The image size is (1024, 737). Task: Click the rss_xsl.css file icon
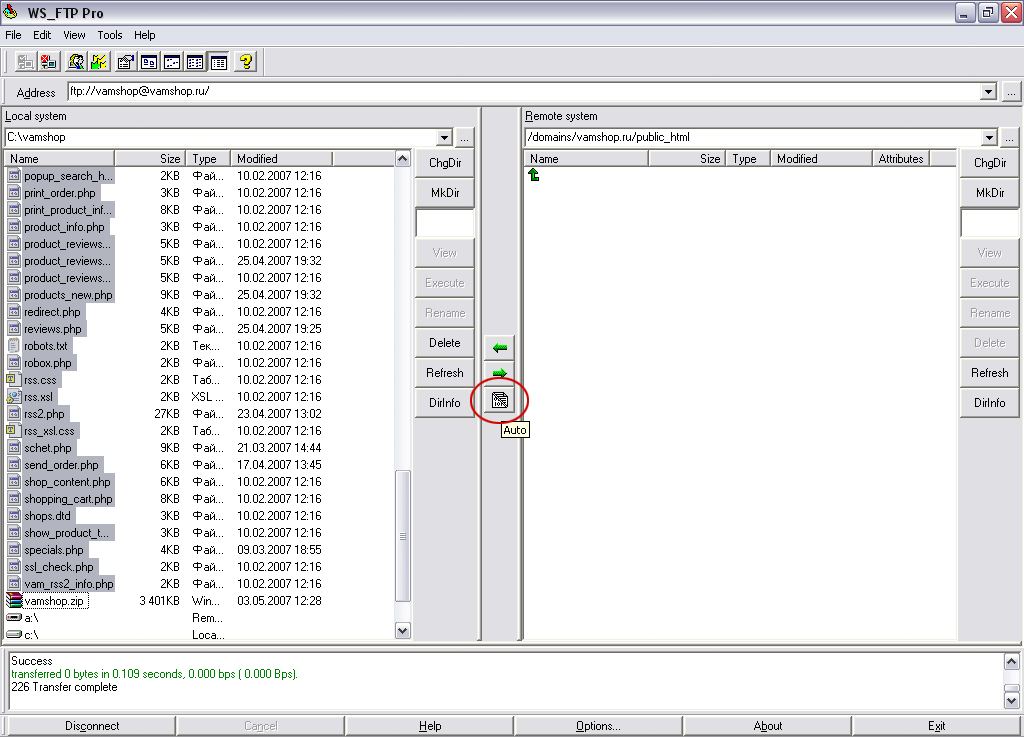(x=13, y=430)
